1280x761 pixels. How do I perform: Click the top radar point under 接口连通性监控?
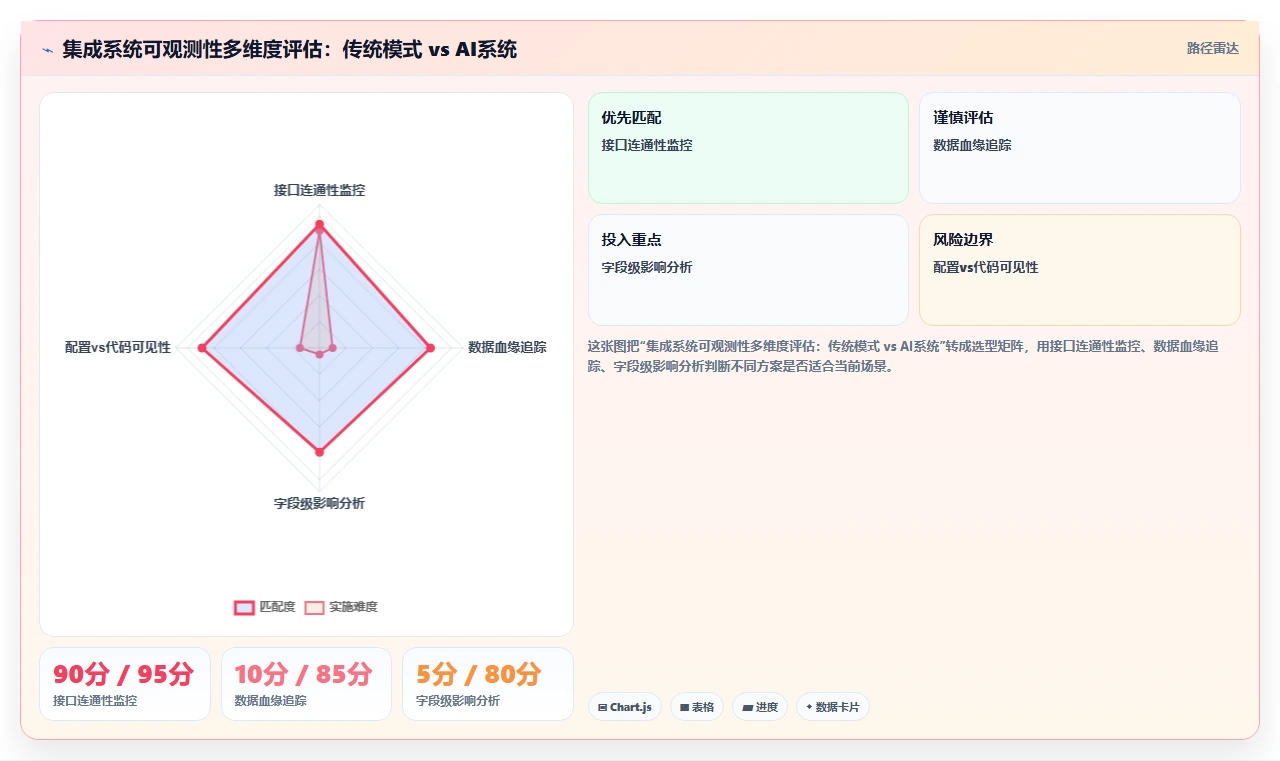[319, 224]
